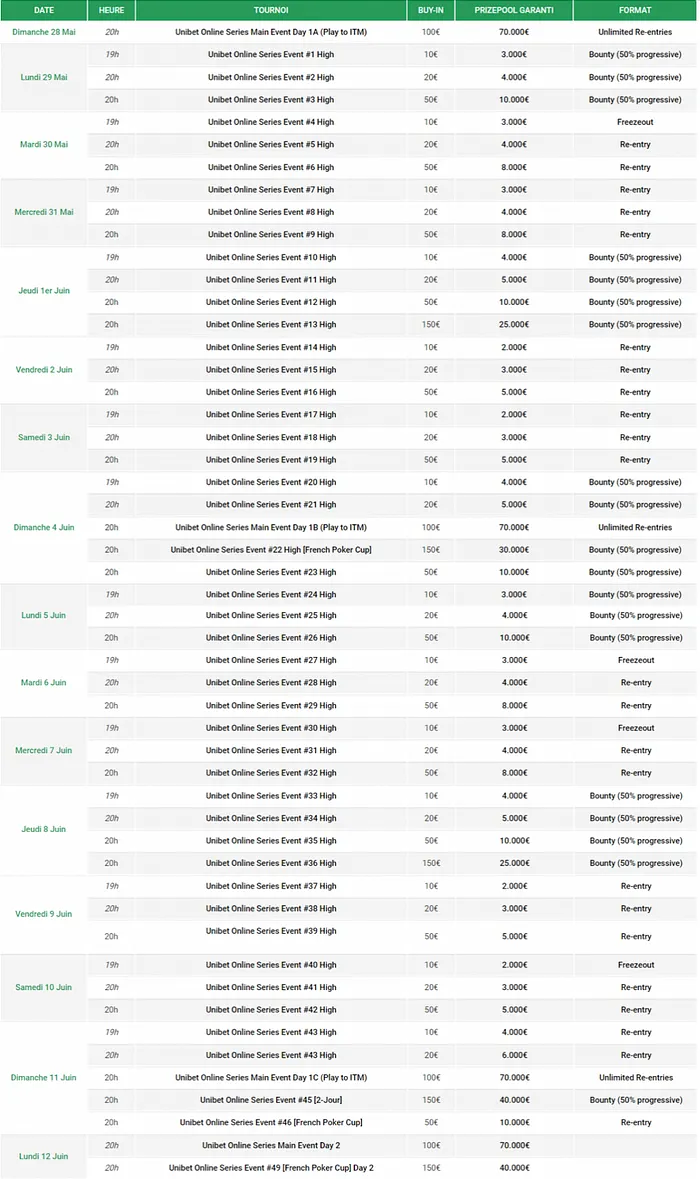Select Unibet Online Series Event #1 High
Image resolution: width=700 pixels, height=1179 pixels.
(x=271, y=55)
